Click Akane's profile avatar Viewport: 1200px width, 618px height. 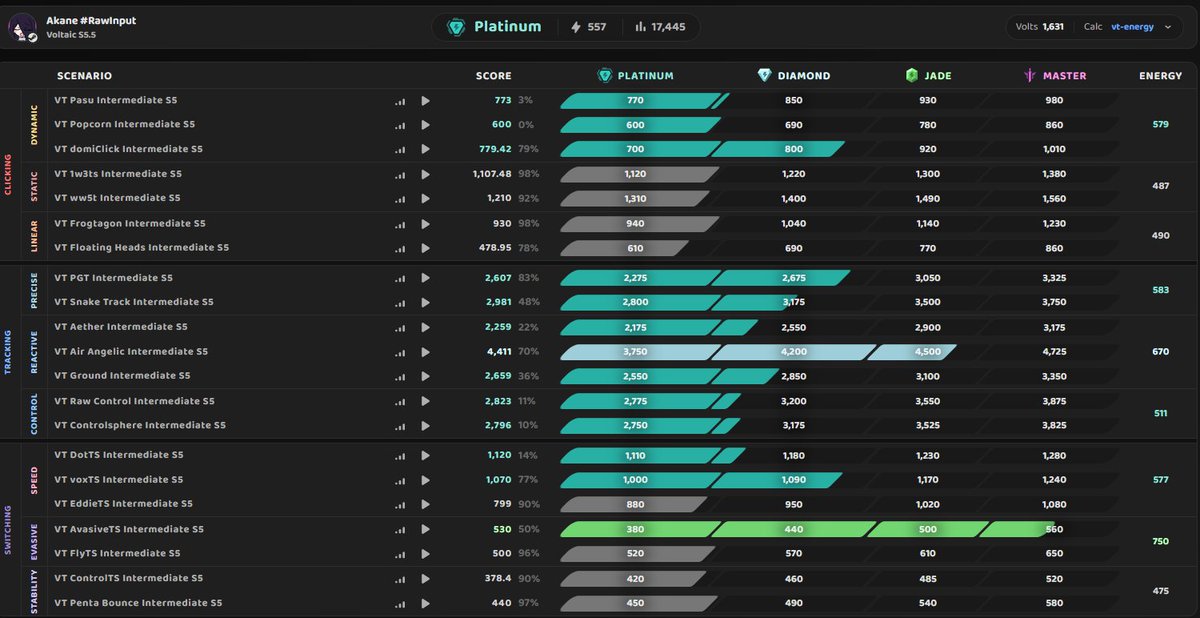point(23,28)
